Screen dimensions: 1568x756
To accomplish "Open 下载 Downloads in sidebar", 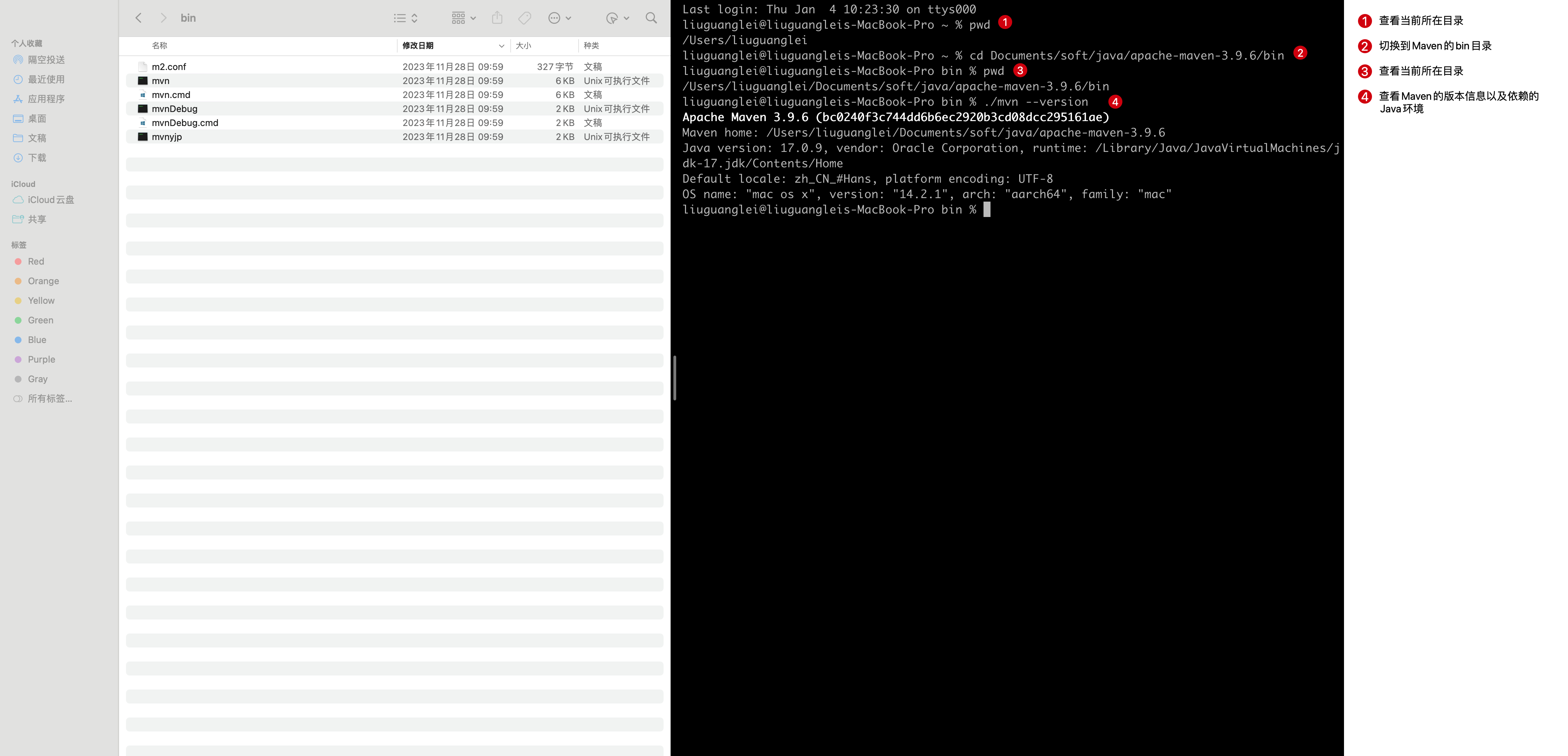I will tap(30, 157).
